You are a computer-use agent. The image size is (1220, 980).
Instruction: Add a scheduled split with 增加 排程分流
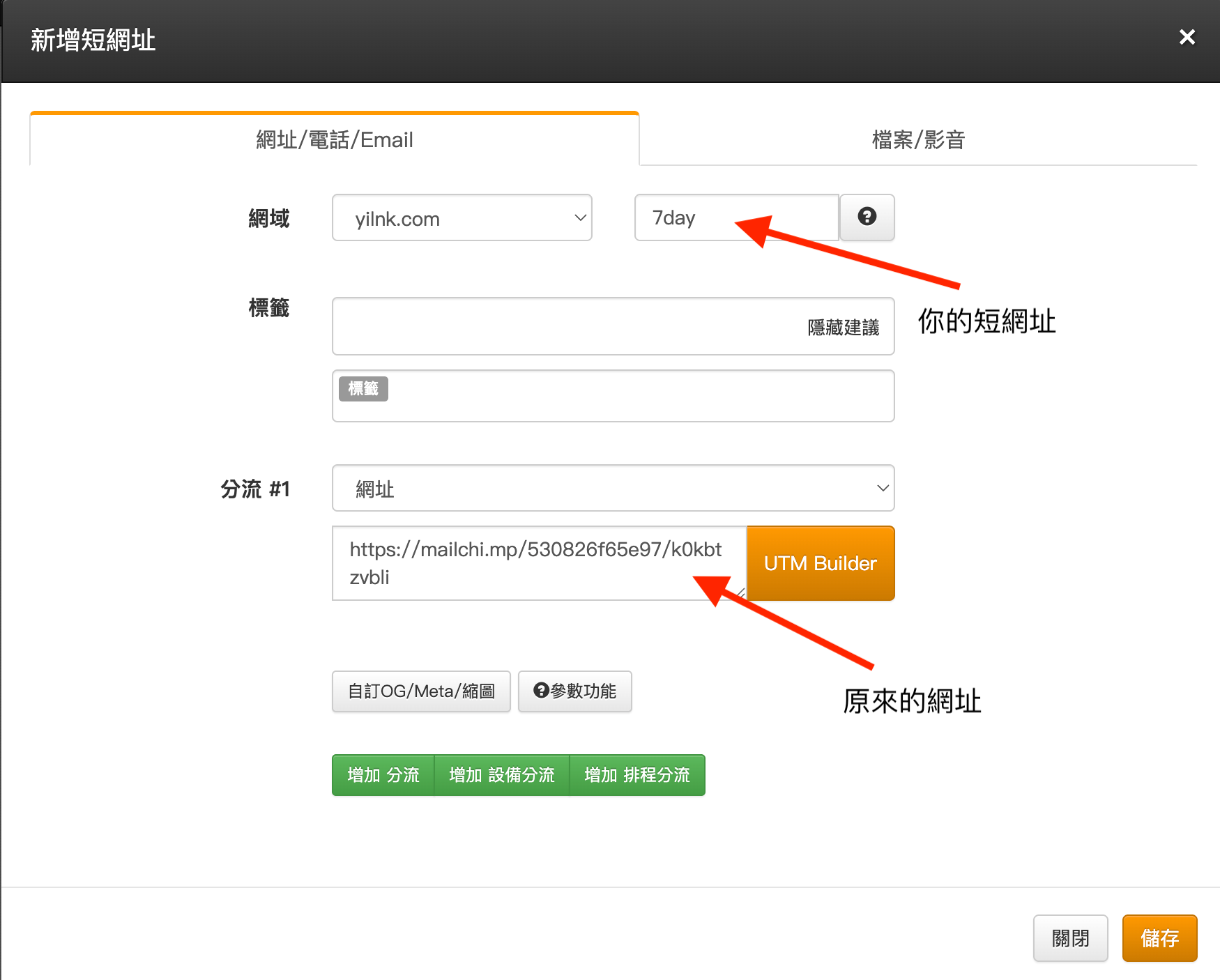636,775
